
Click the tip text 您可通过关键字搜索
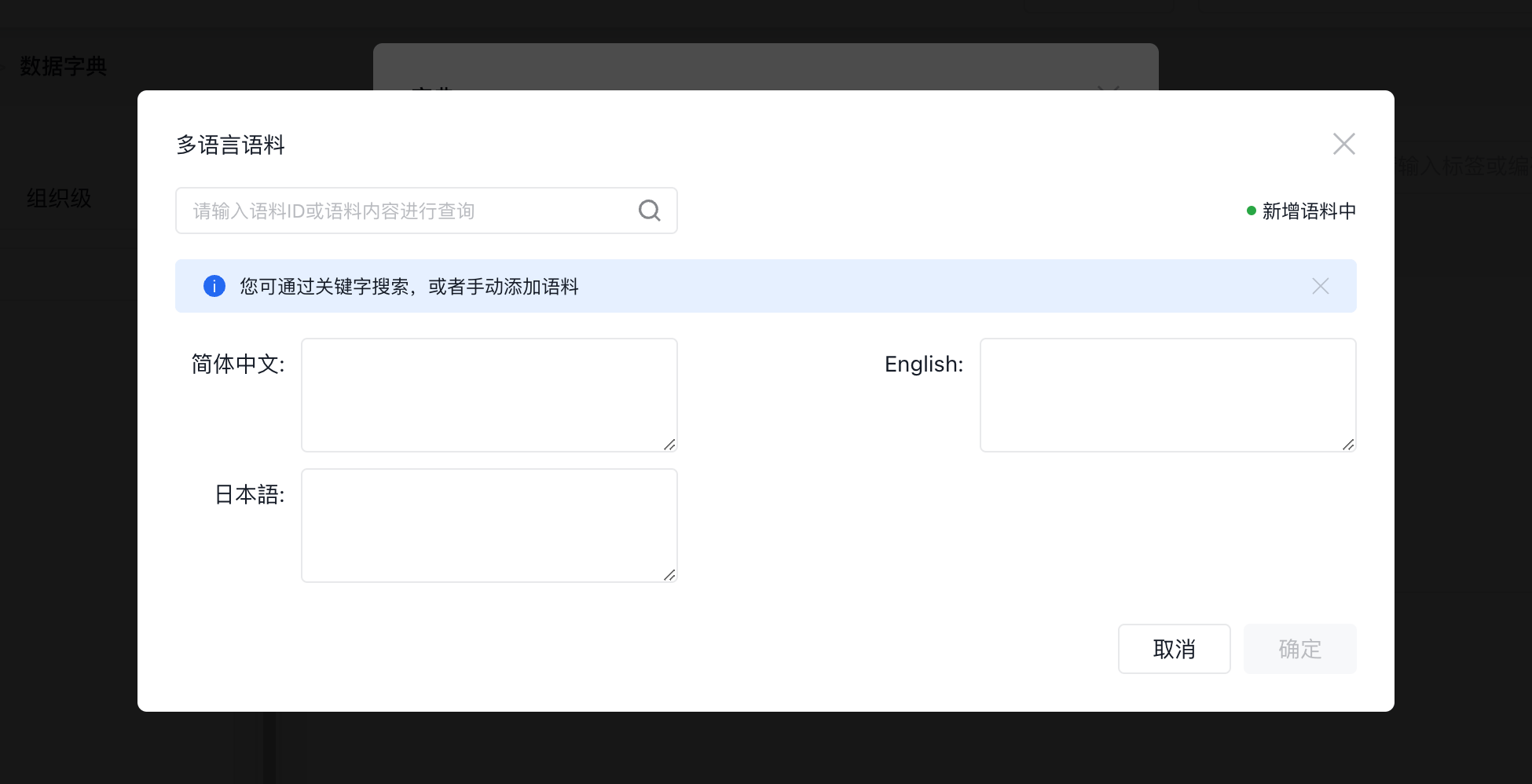click(324, 287)
